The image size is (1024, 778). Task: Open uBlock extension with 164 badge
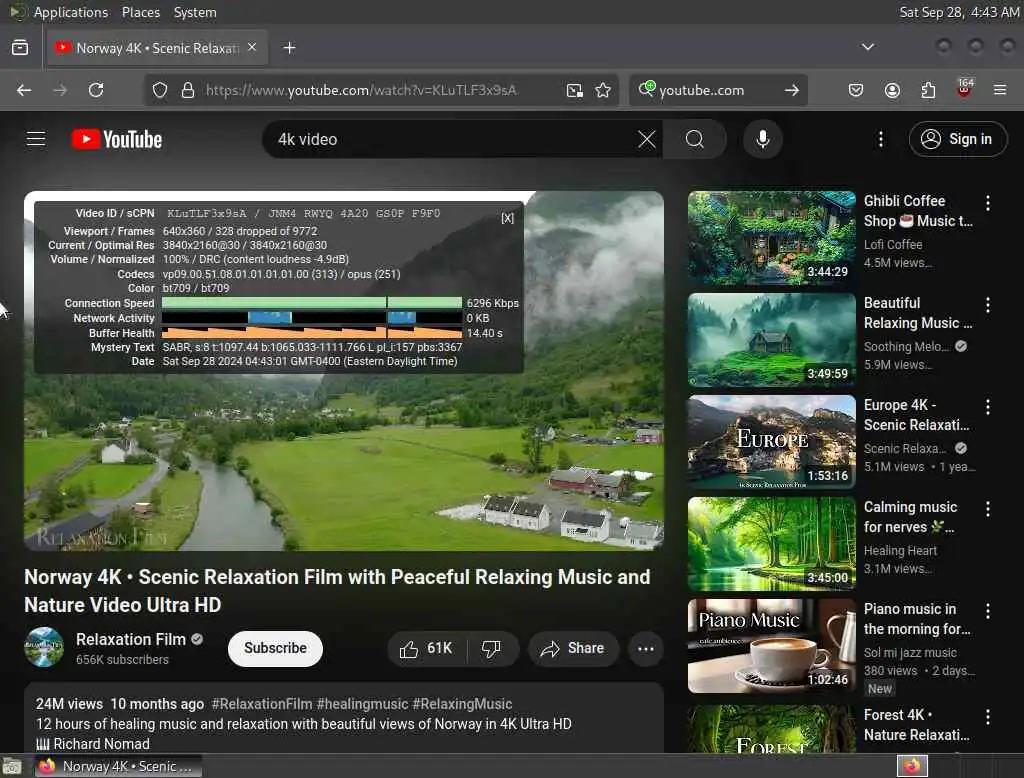[964, 89]
